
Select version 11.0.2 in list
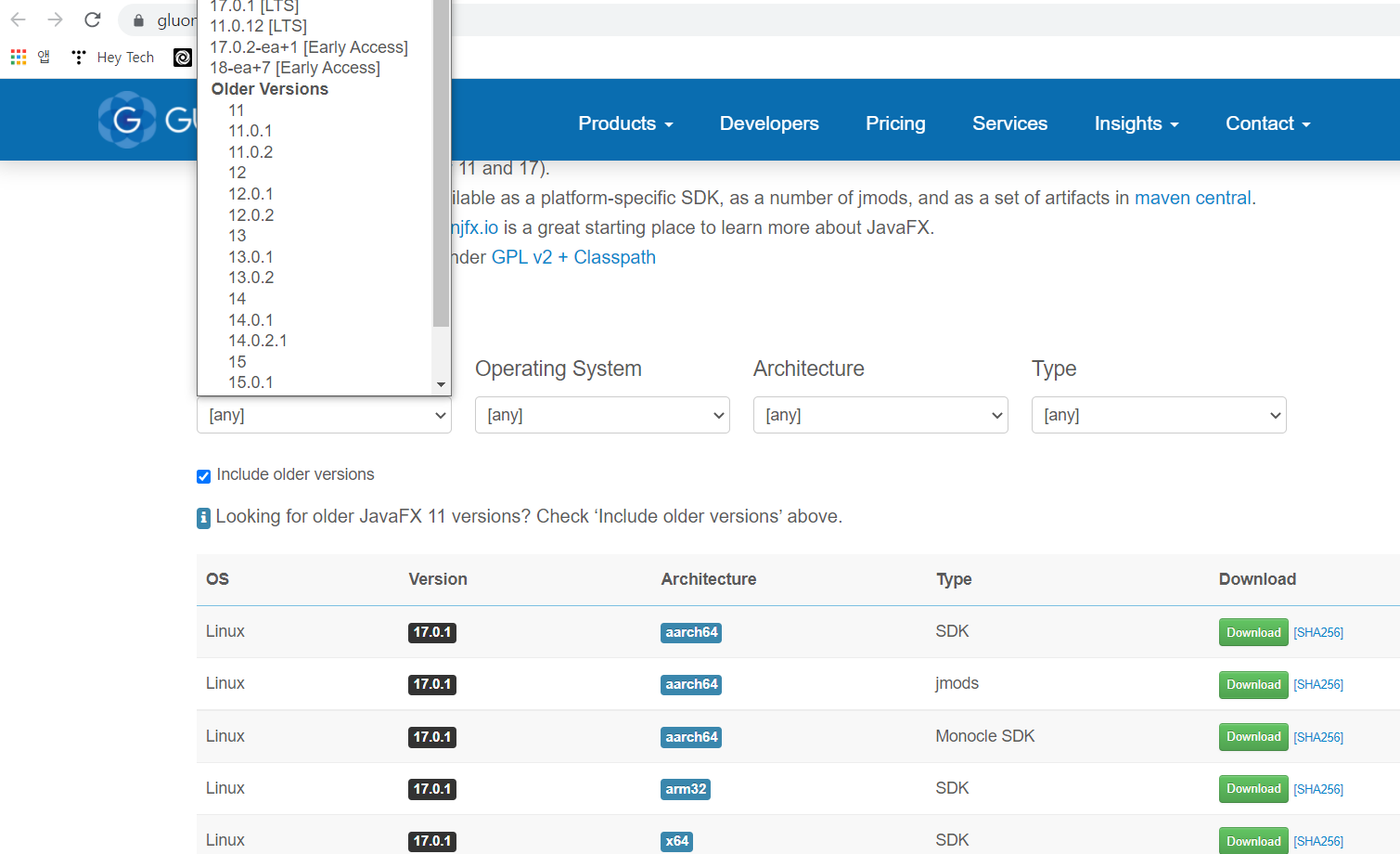315,152
